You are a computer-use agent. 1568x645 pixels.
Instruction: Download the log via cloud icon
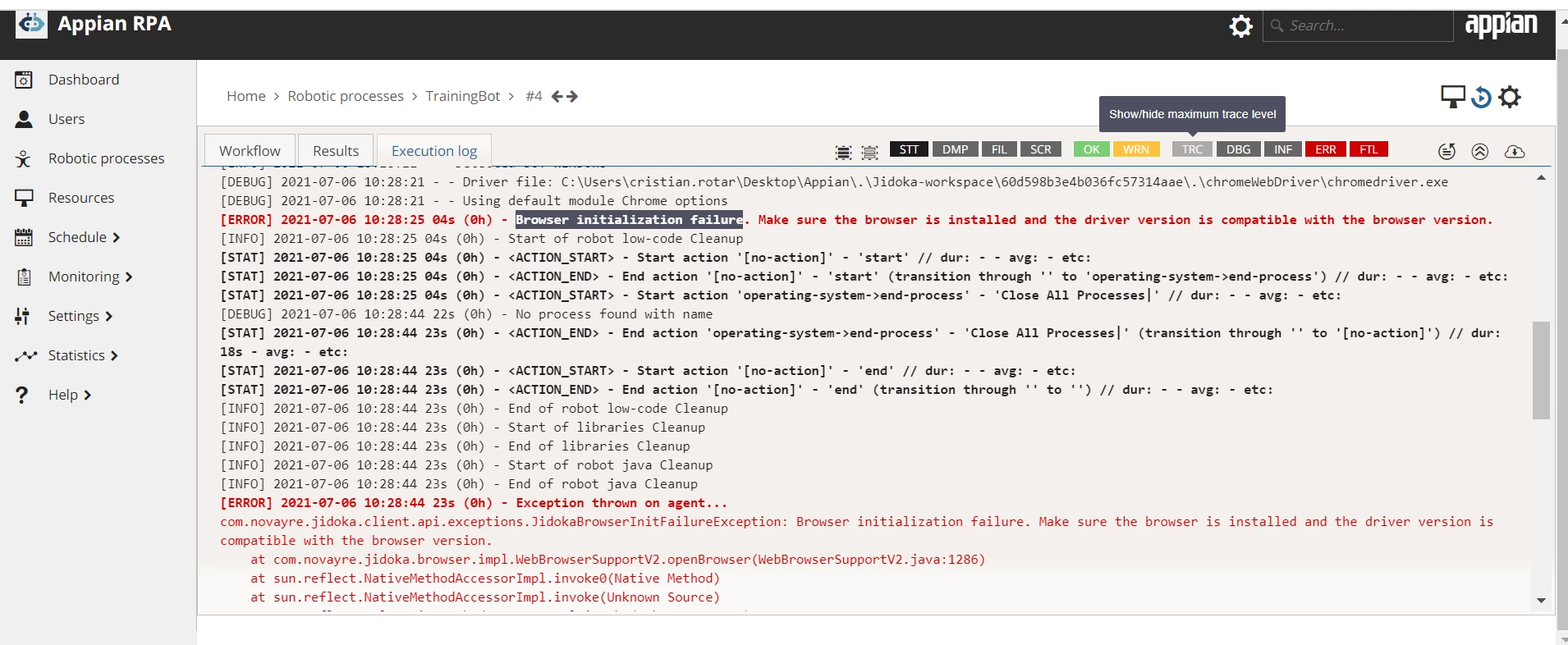(x=1515, y=152)
